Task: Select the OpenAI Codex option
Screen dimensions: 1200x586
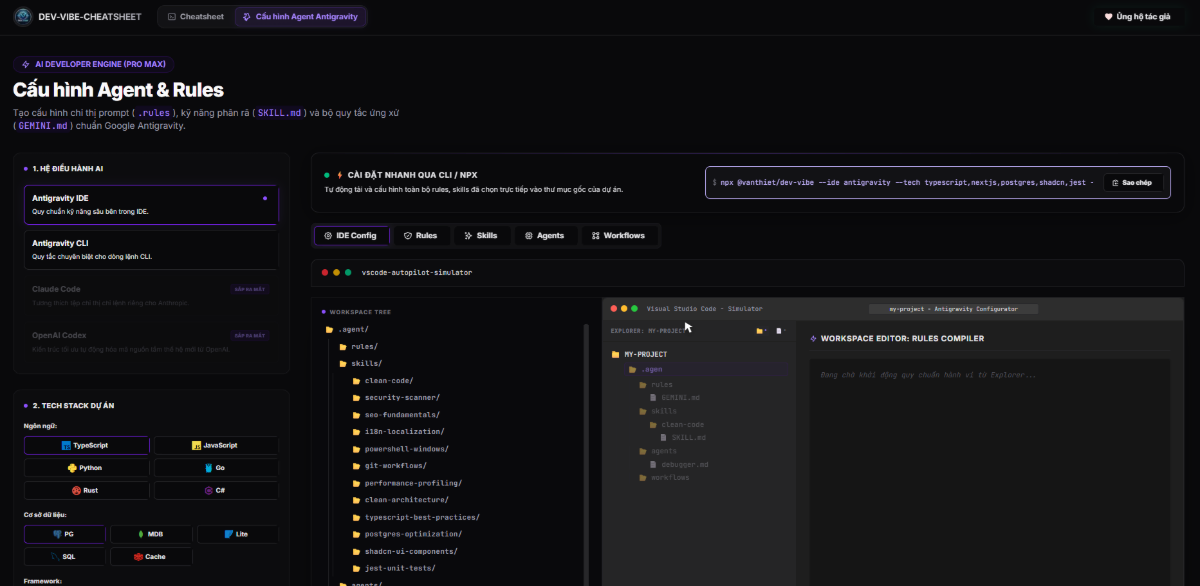Action: coord(150,341)
